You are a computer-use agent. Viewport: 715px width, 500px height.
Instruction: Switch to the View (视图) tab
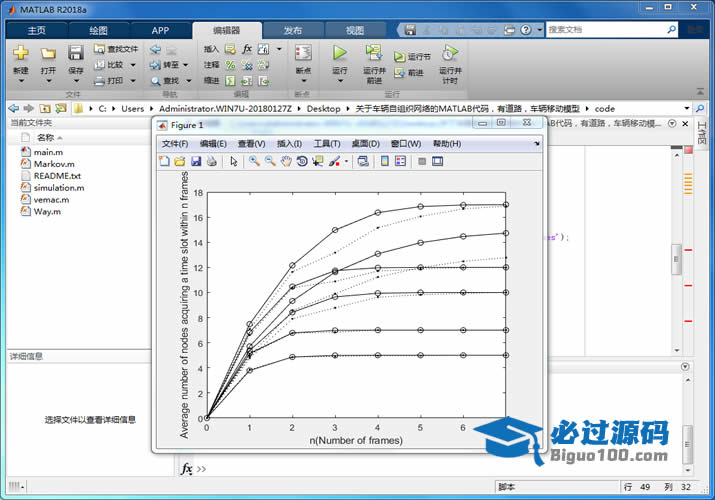click(355, 31)
